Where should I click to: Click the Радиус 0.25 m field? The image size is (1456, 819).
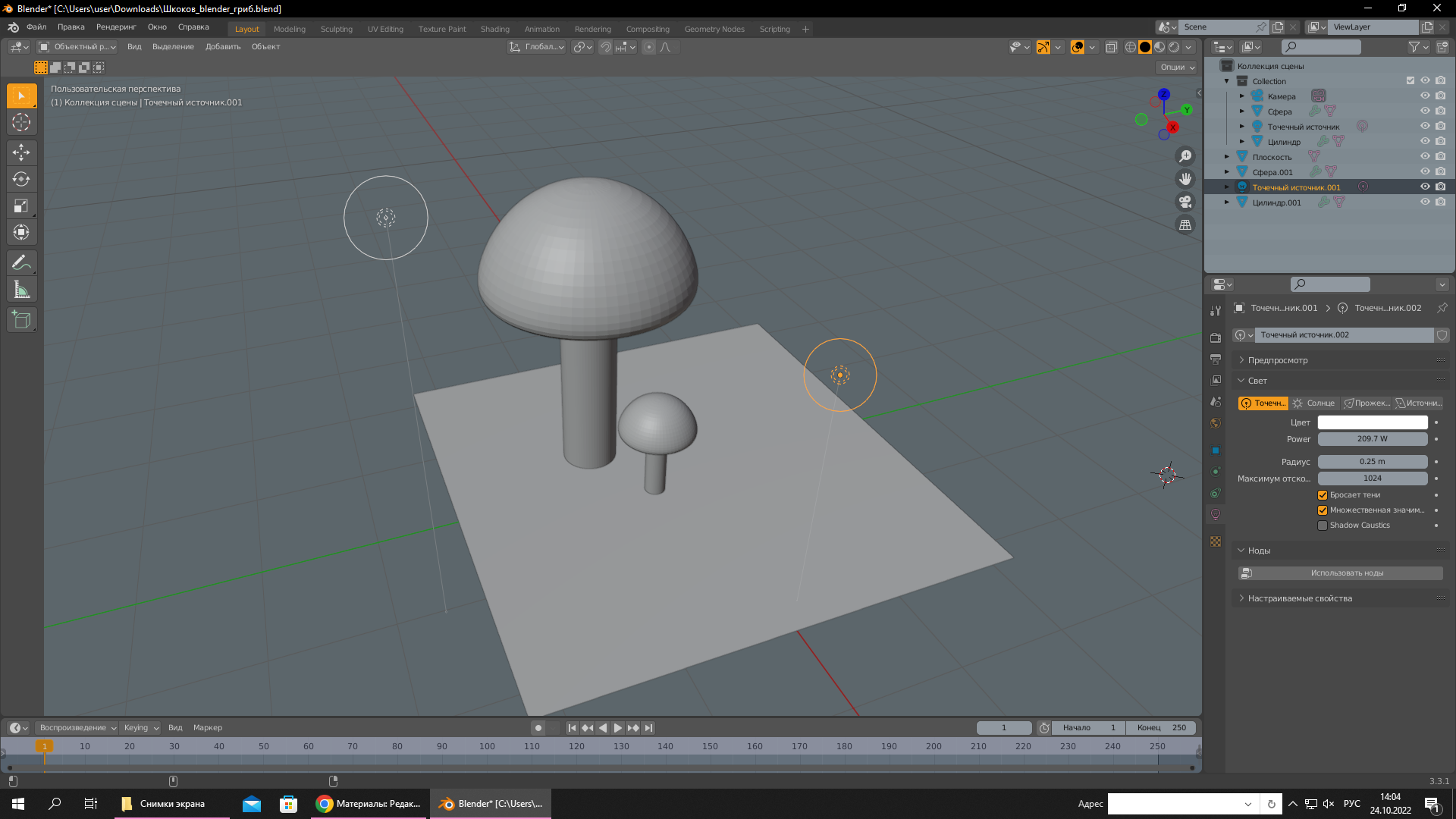(x=1373, y=462)
